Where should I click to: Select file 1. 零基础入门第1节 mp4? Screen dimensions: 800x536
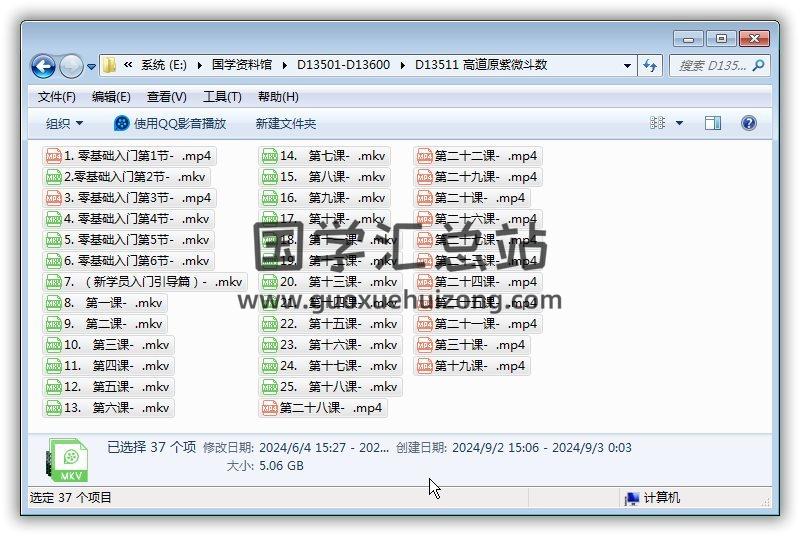tap(129, 156)
